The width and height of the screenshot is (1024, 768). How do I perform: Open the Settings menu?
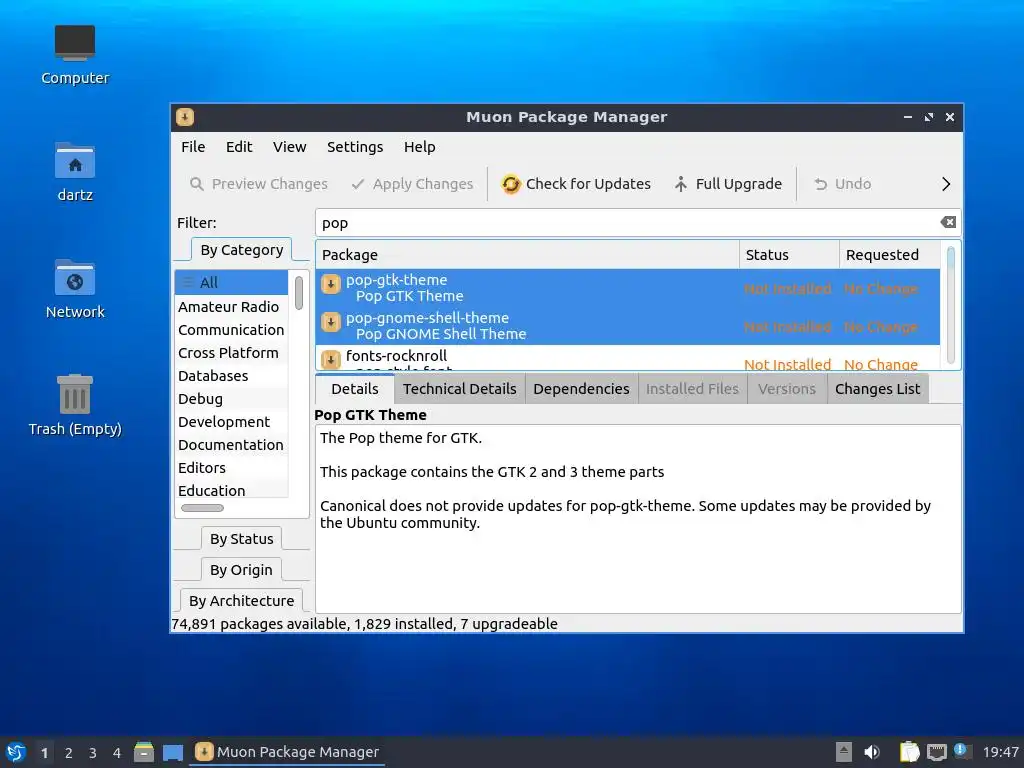pyautogui.click(x=355, y=147)
